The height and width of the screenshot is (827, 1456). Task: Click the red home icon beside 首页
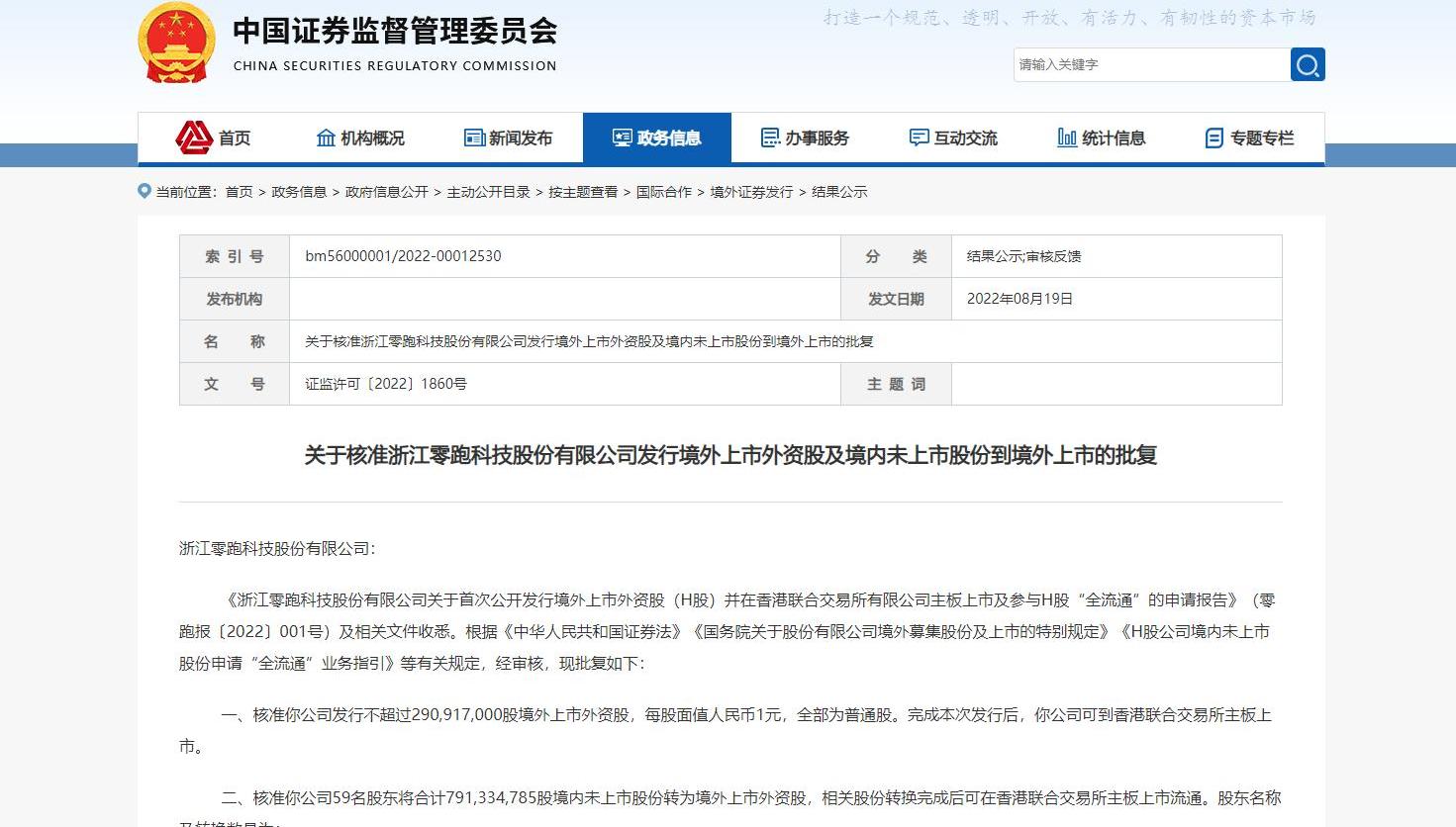pyautogui.click(x=194, y=138)
